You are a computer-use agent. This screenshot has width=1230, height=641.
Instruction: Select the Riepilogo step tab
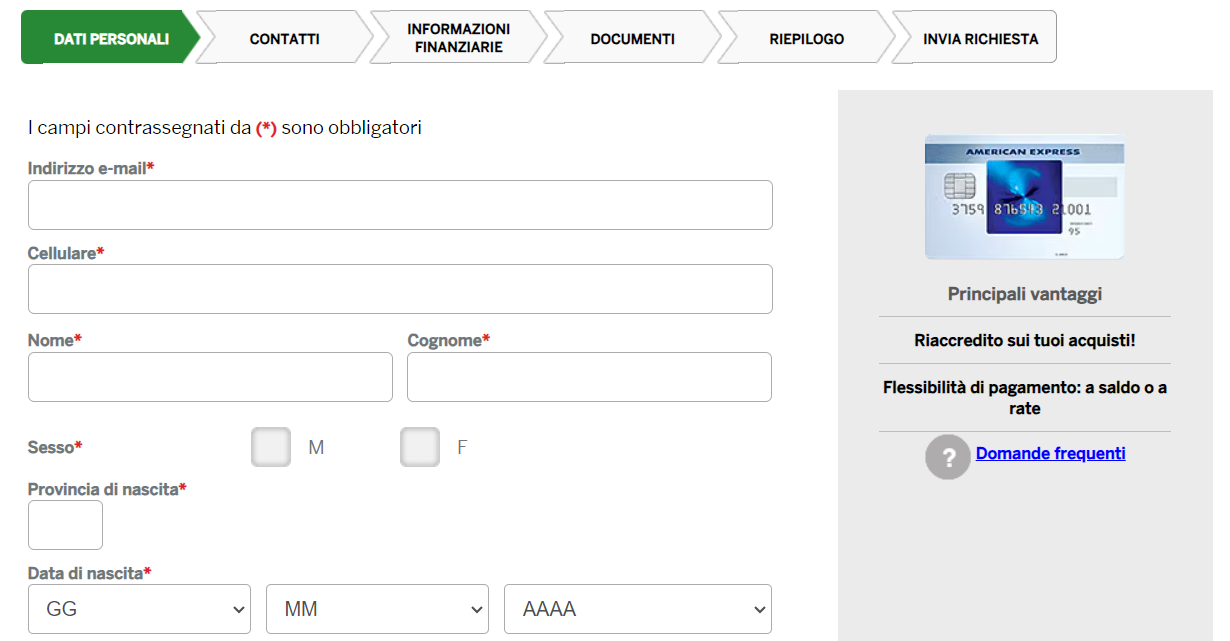click(806, 39)
